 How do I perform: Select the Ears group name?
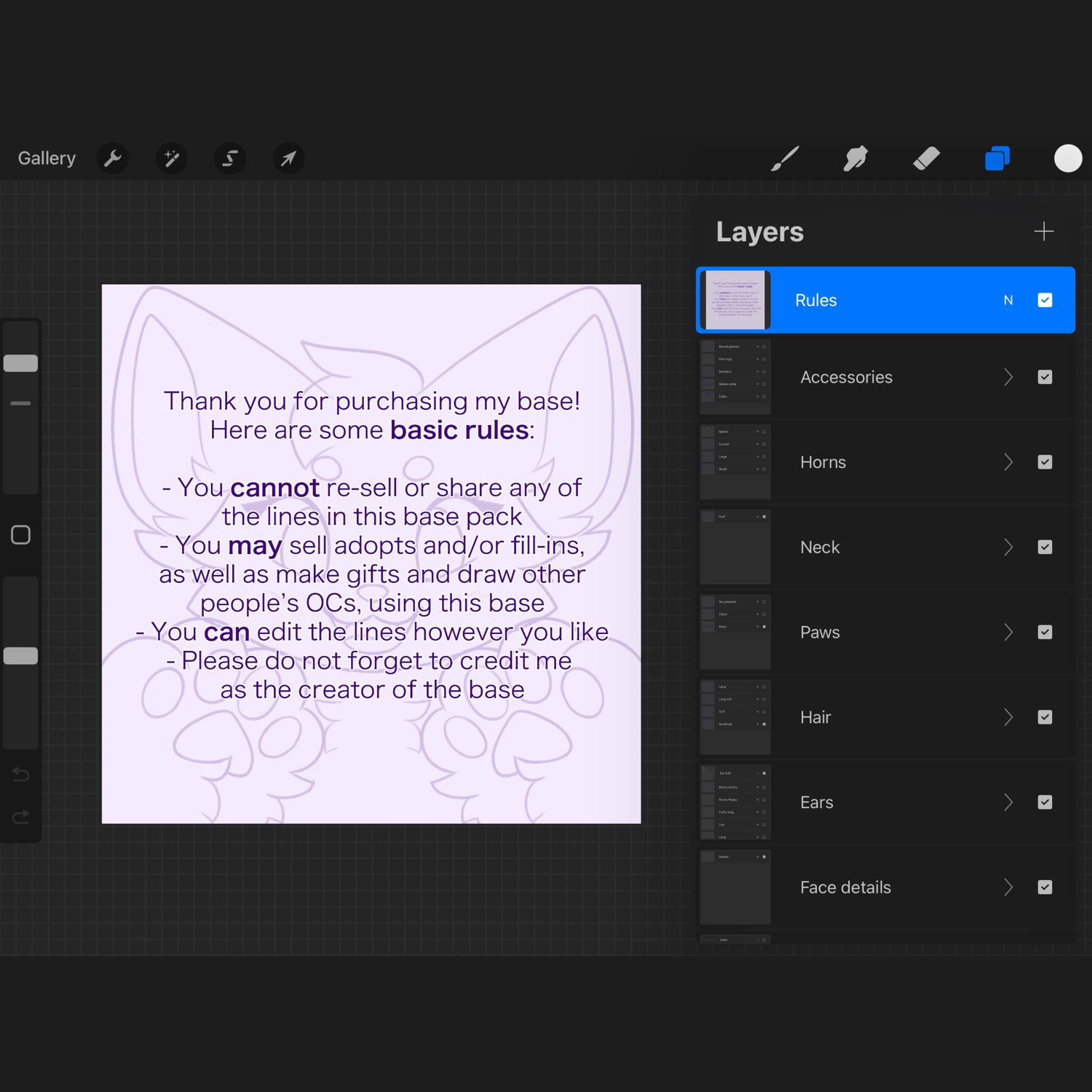[816, 802]
